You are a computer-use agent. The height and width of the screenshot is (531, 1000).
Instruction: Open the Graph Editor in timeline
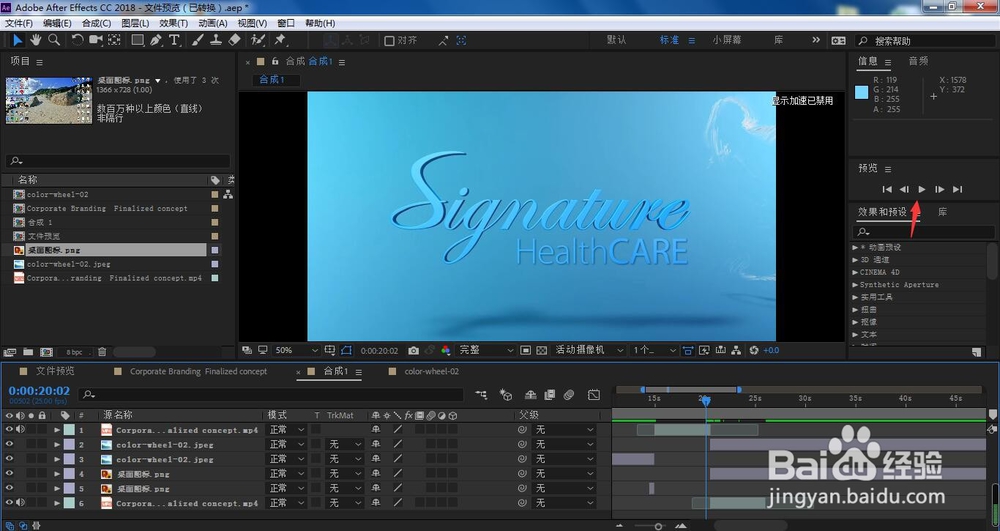[x=594, y=395]
